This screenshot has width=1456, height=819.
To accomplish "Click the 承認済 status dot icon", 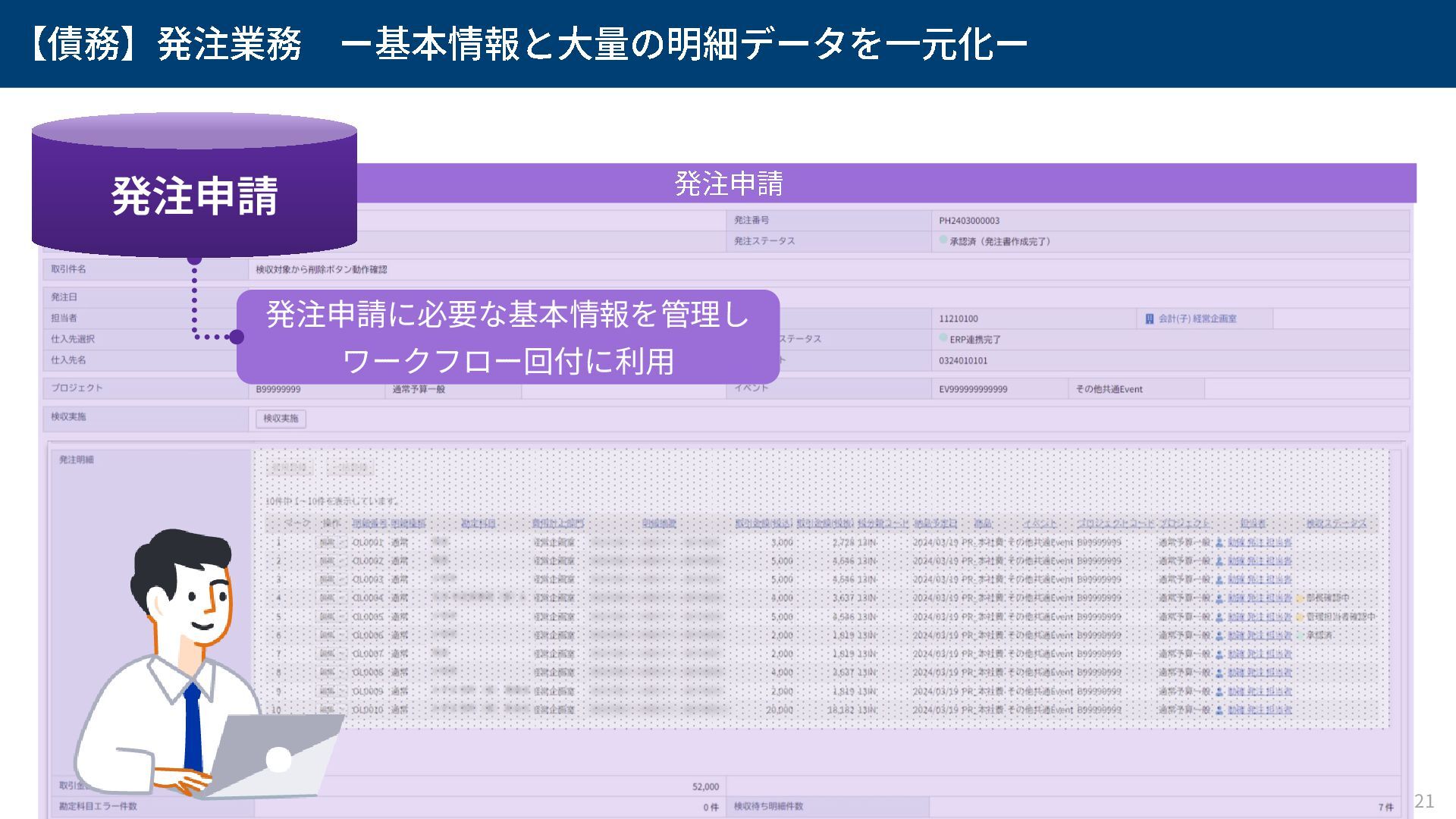I will coord(943,240).
